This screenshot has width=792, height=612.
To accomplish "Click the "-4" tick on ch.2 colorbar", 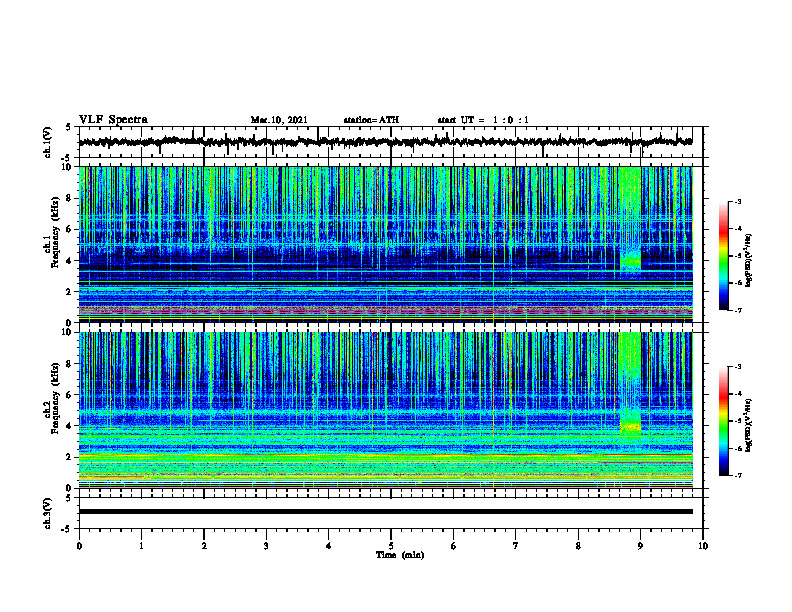I will pos(737,394).
